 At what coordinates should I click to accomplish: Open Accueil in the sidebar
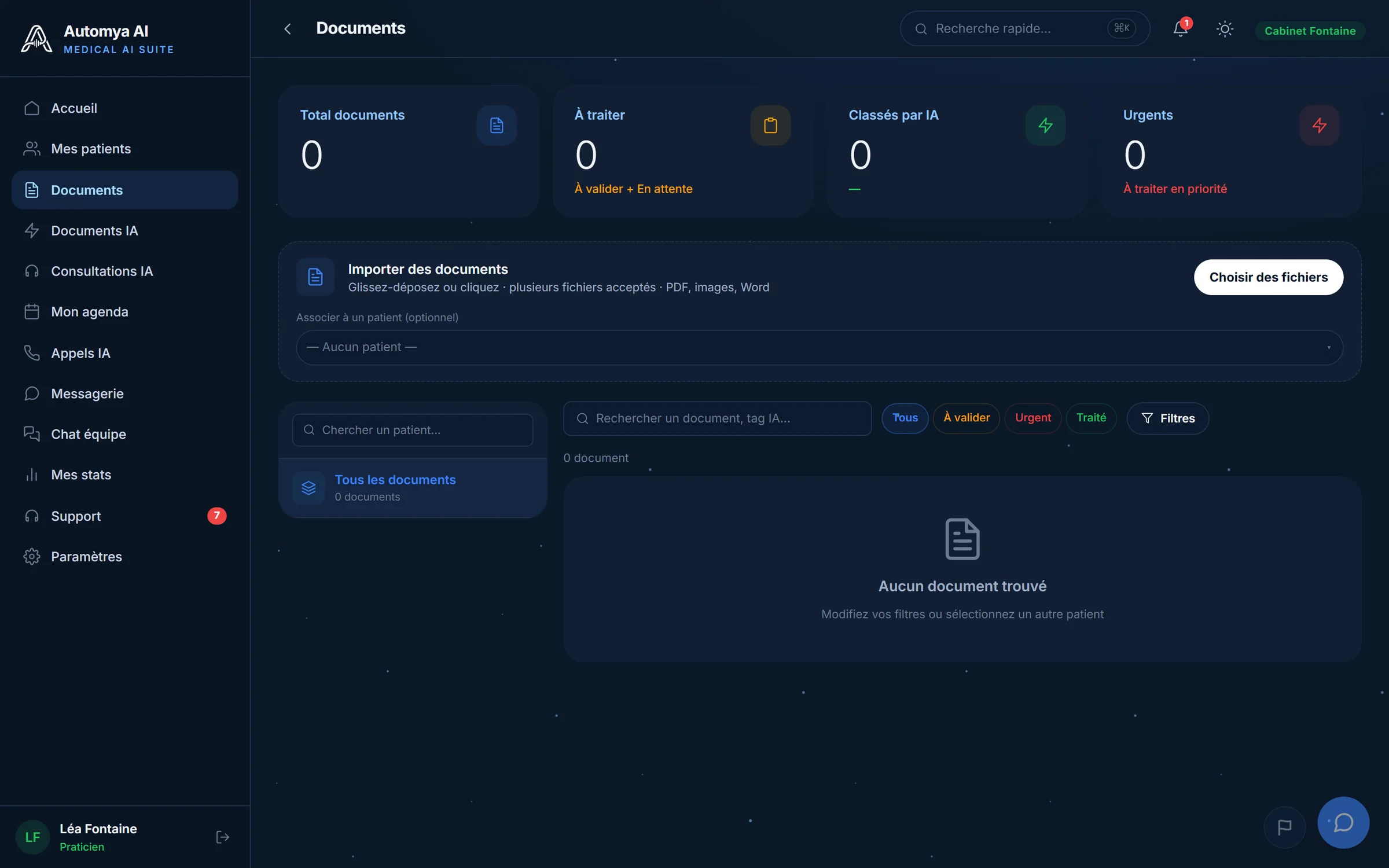(124, 108)
